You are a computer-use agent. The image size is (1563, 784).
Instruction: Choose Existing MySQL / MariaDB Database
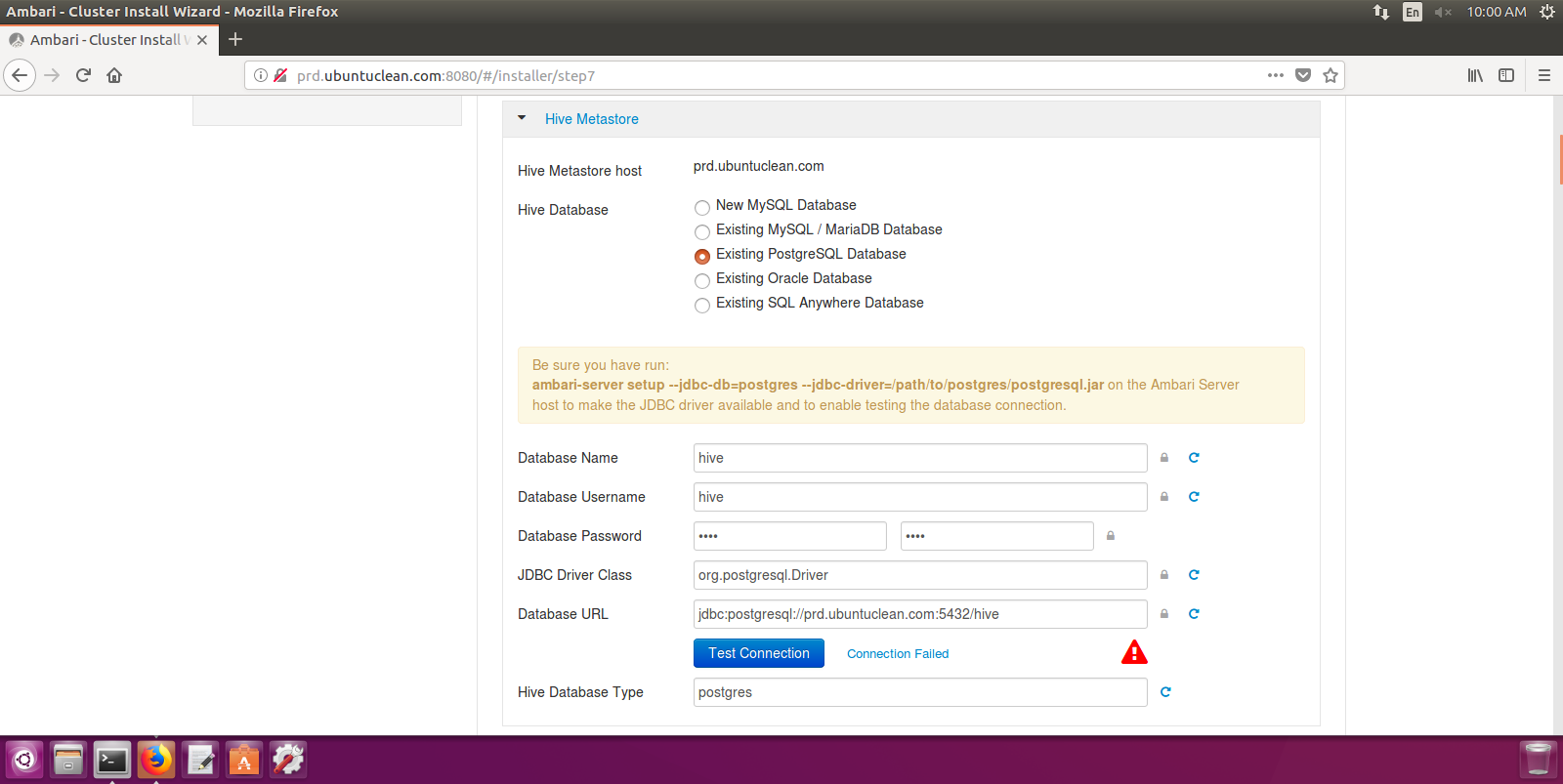(x=701, y=231)
